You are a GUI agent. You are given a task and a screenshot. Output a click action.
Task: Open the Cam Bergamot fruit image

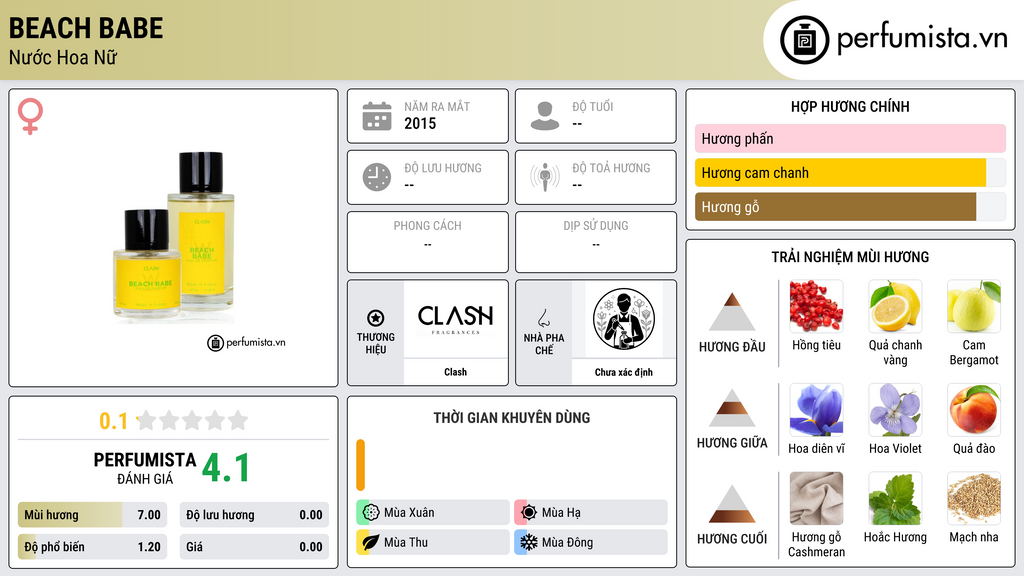[x=974, y=306]
